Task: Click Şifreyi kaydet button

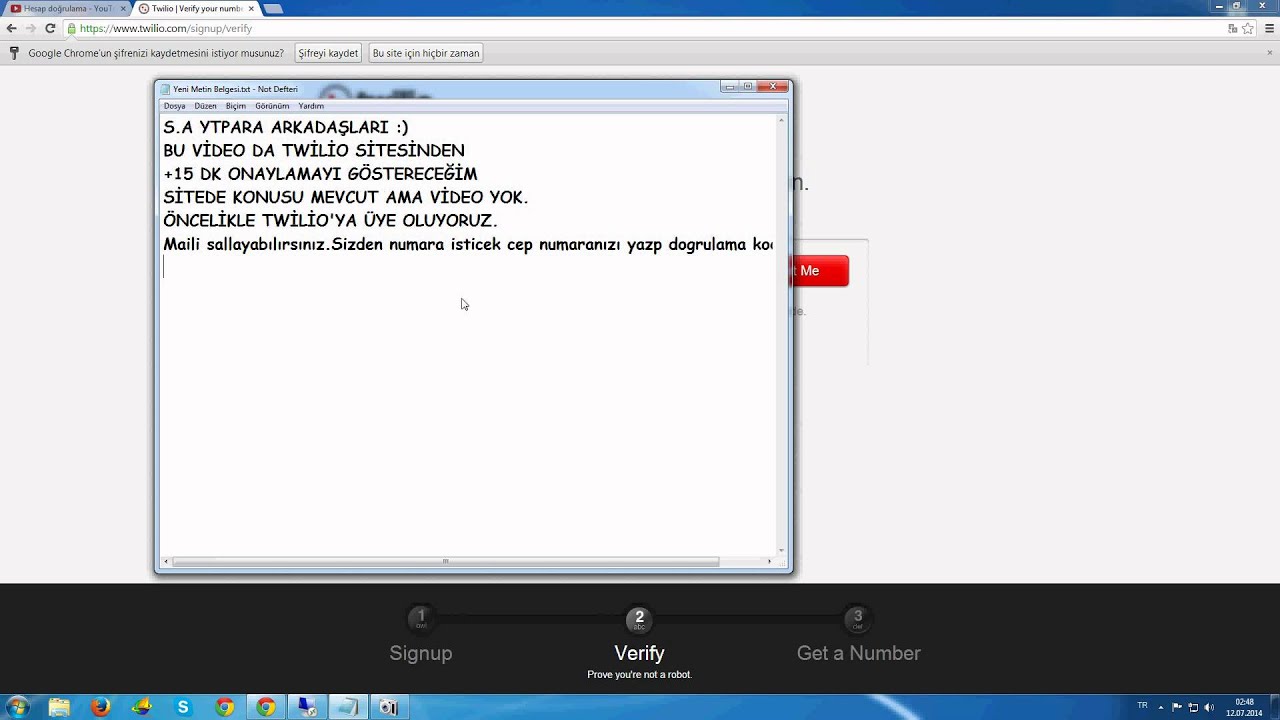Action: coord(328,53)
